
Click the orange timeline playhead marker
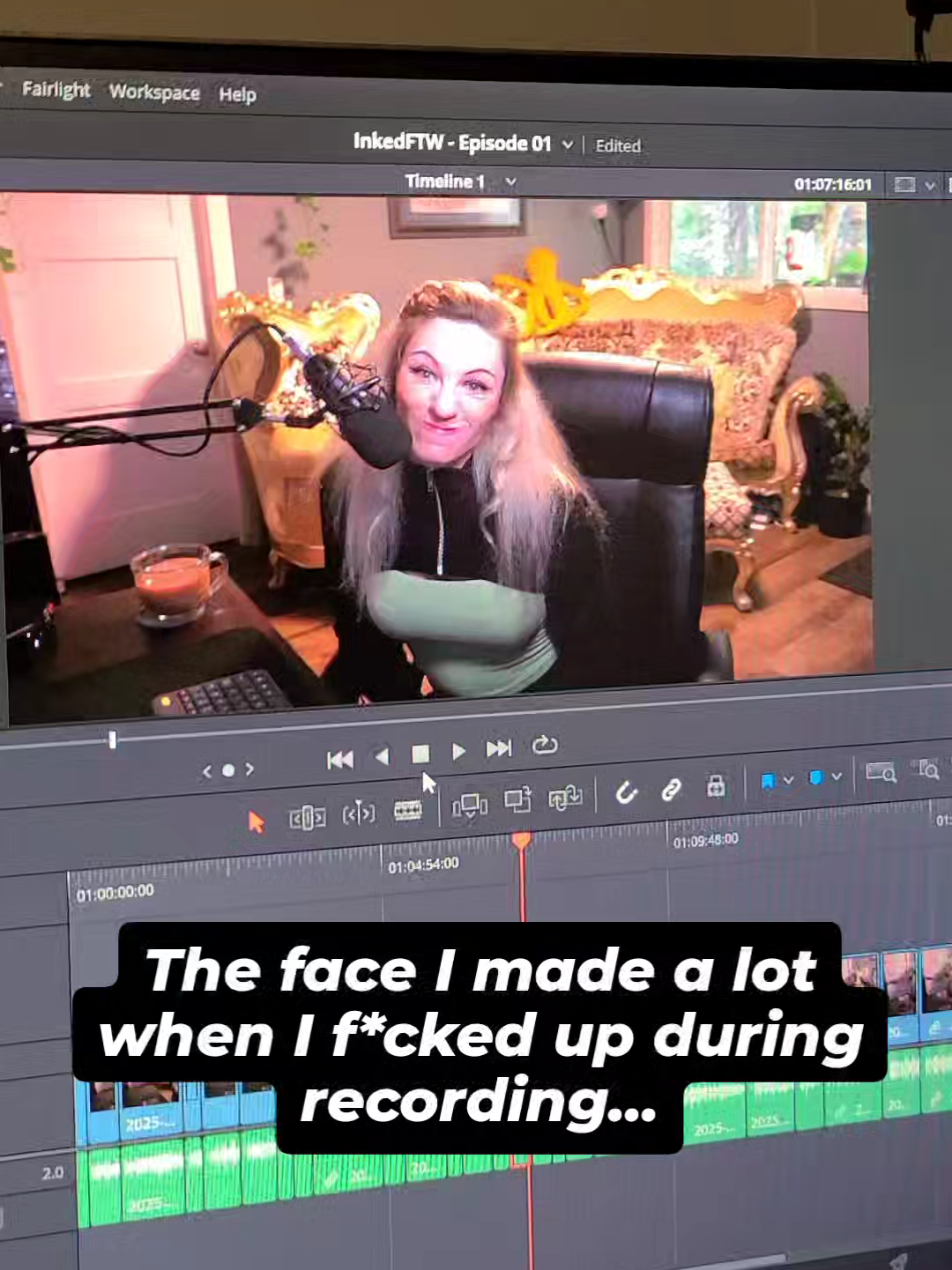521,841
